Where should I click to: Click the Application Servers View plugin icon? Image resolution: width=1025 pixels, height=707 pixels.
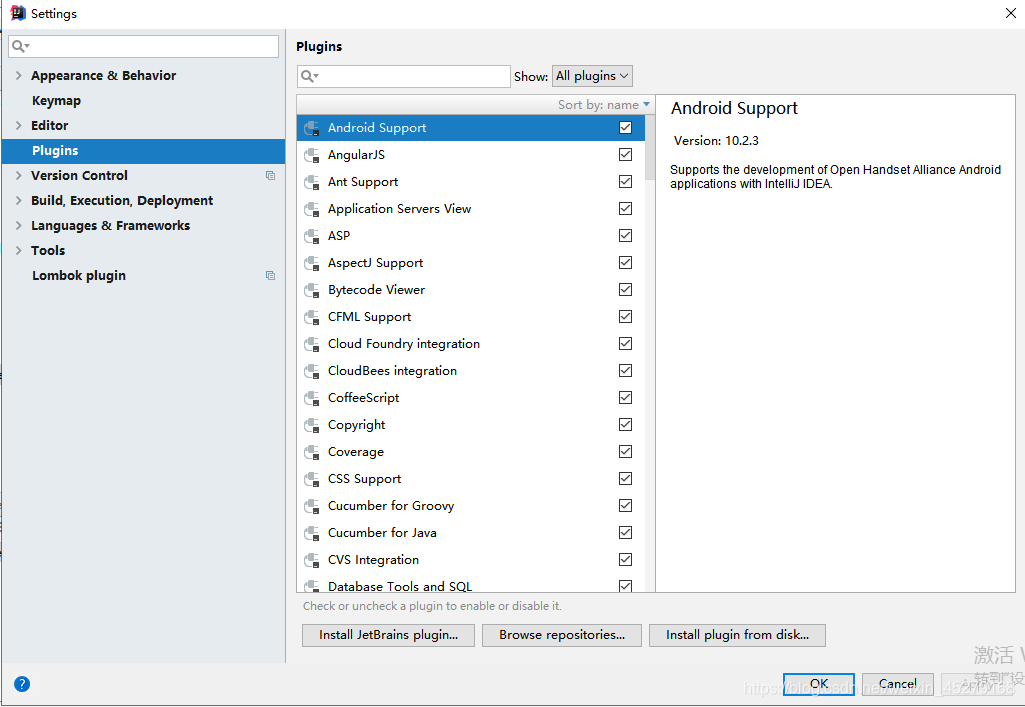(312, 209)
